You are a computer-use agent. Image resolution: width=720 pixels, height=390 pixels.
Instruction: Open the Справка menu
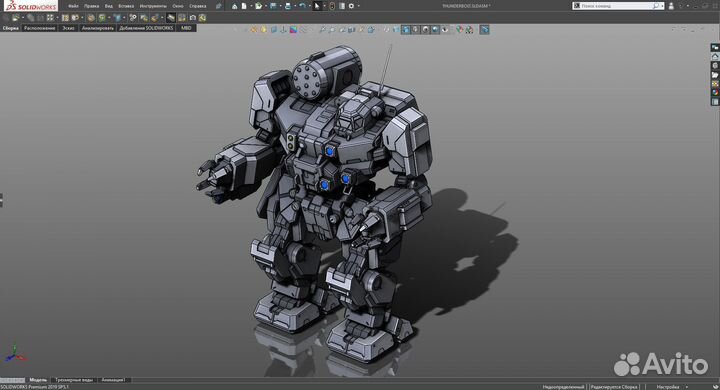(x=197, y=6)
